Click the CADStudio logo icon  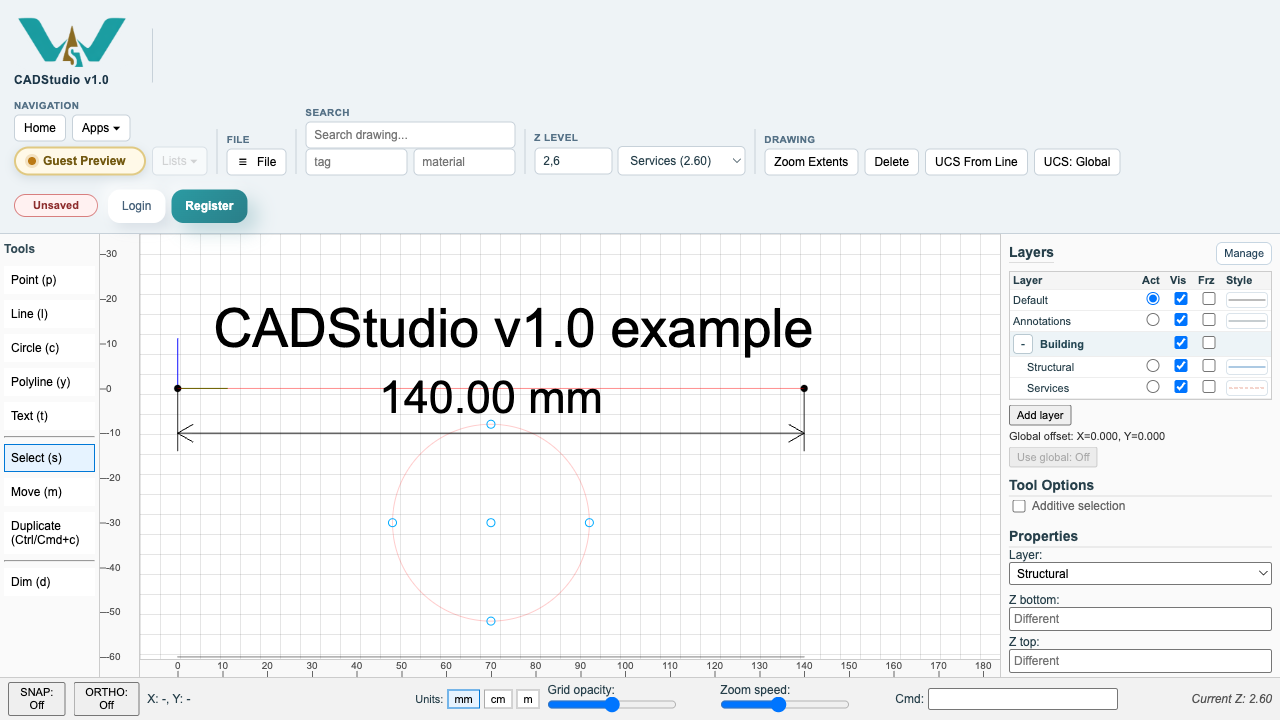[x=72, y=42]
